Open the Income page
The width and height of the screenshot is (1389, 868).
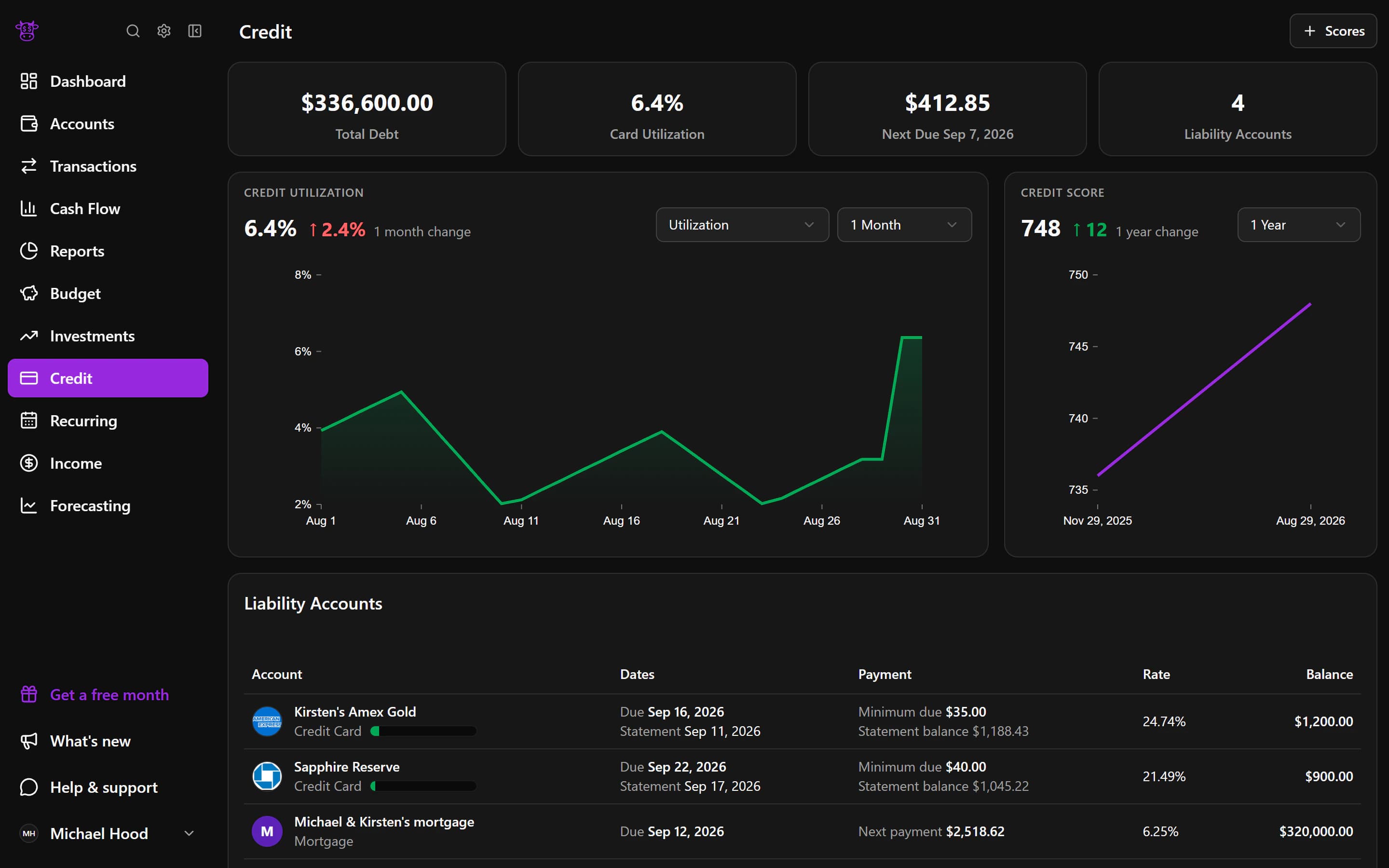(x=108, y=463)
